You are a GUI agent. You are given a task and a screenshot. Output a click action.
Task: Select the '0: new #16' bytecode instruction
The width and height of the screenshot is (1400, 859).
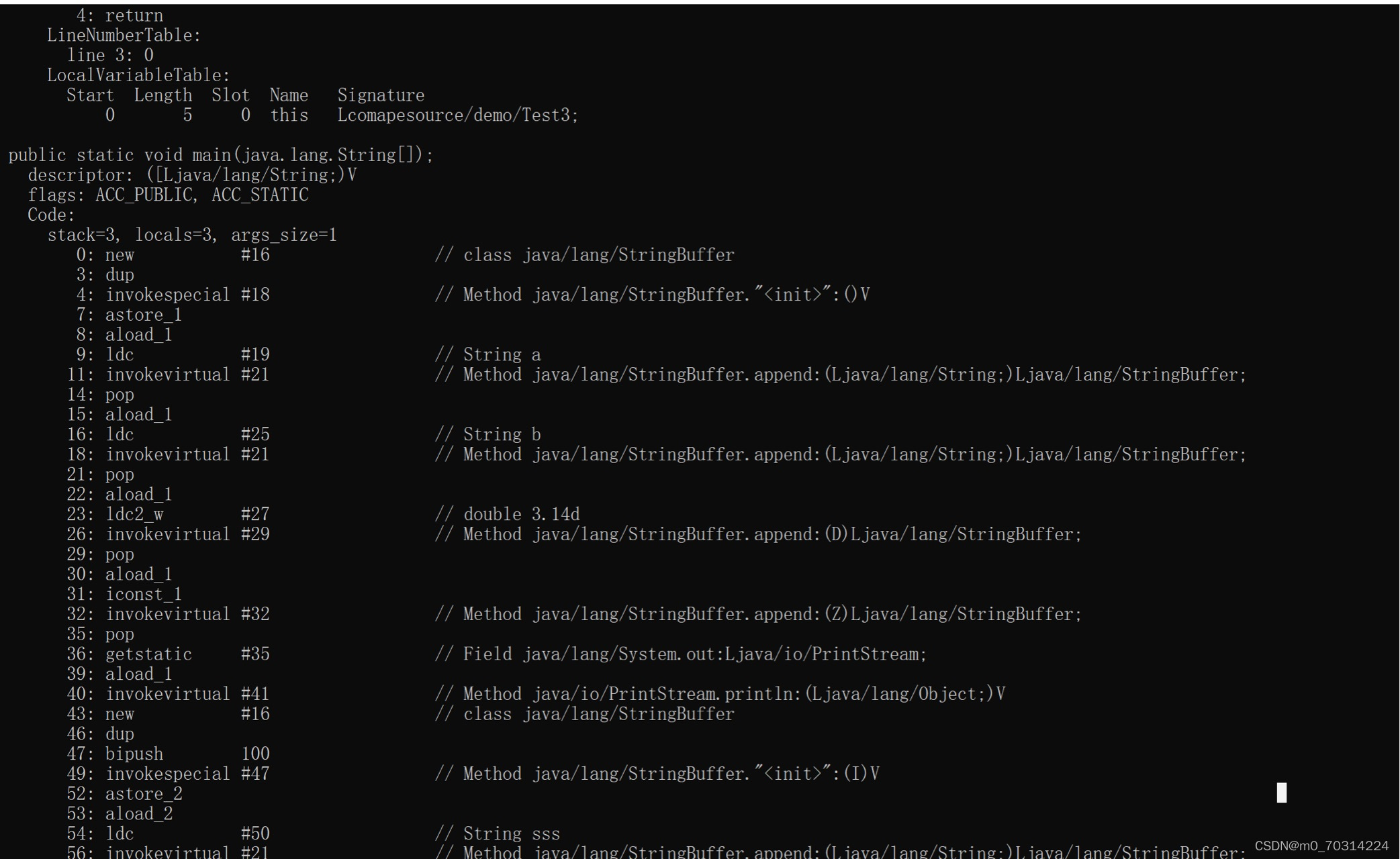(x=171, y=254)
